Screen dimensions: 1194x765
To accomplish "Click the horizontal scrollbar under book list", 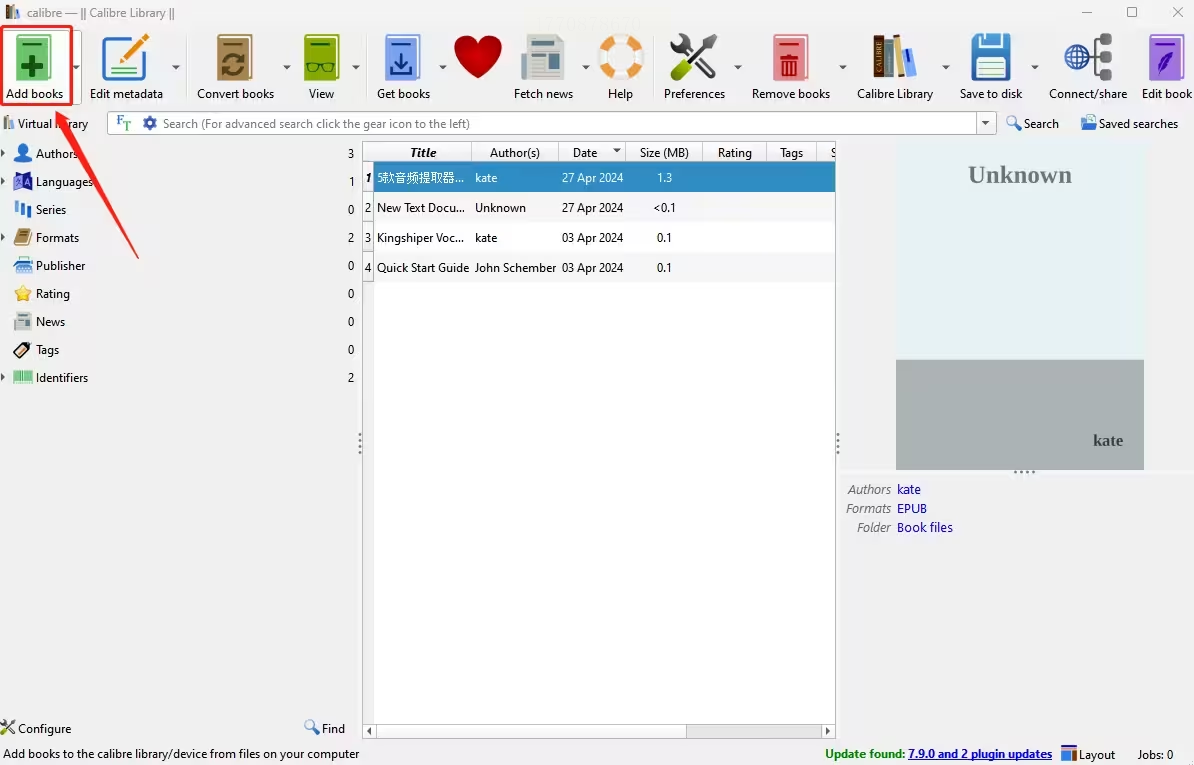I will [600, 731].
